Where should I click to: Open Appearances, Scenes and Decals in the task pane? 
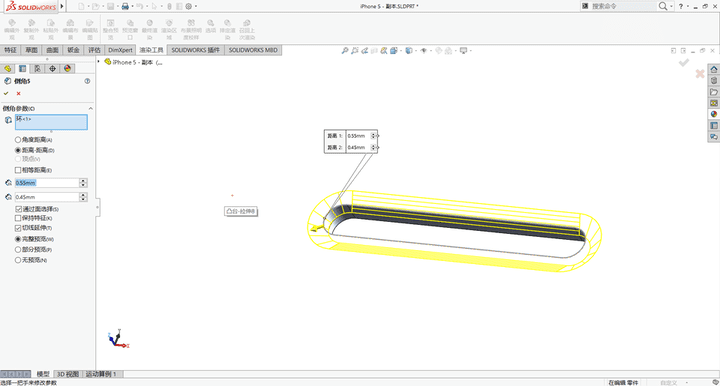(x=714, y=114)
